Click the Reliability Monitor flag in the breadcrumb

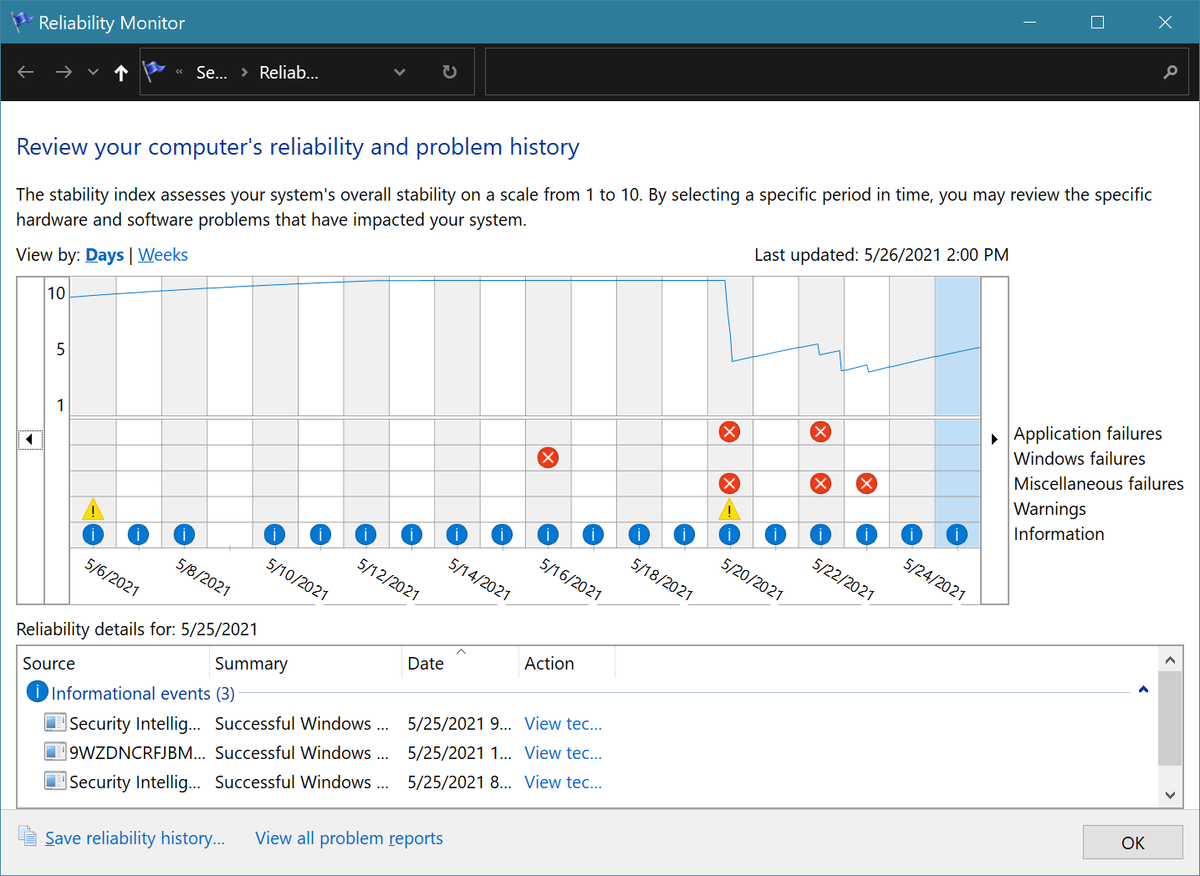154,71
